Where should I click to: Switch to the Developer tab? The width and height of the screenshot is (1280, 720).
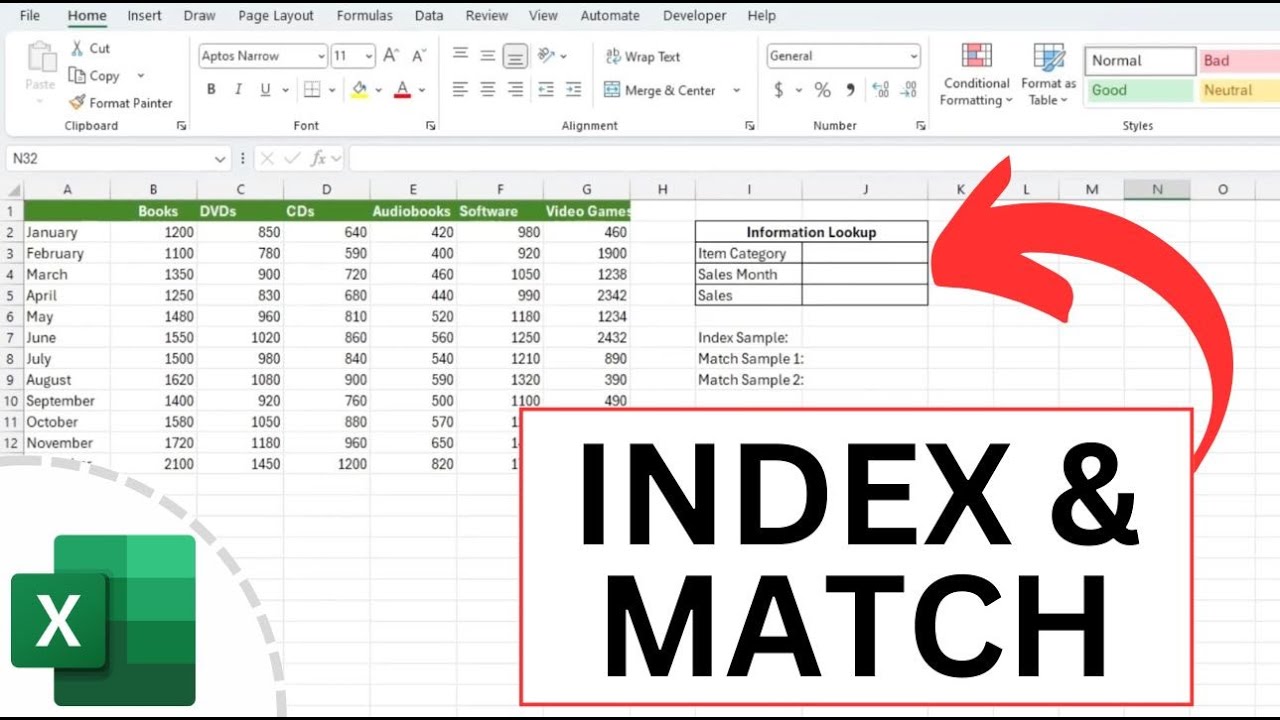[695, 15]
